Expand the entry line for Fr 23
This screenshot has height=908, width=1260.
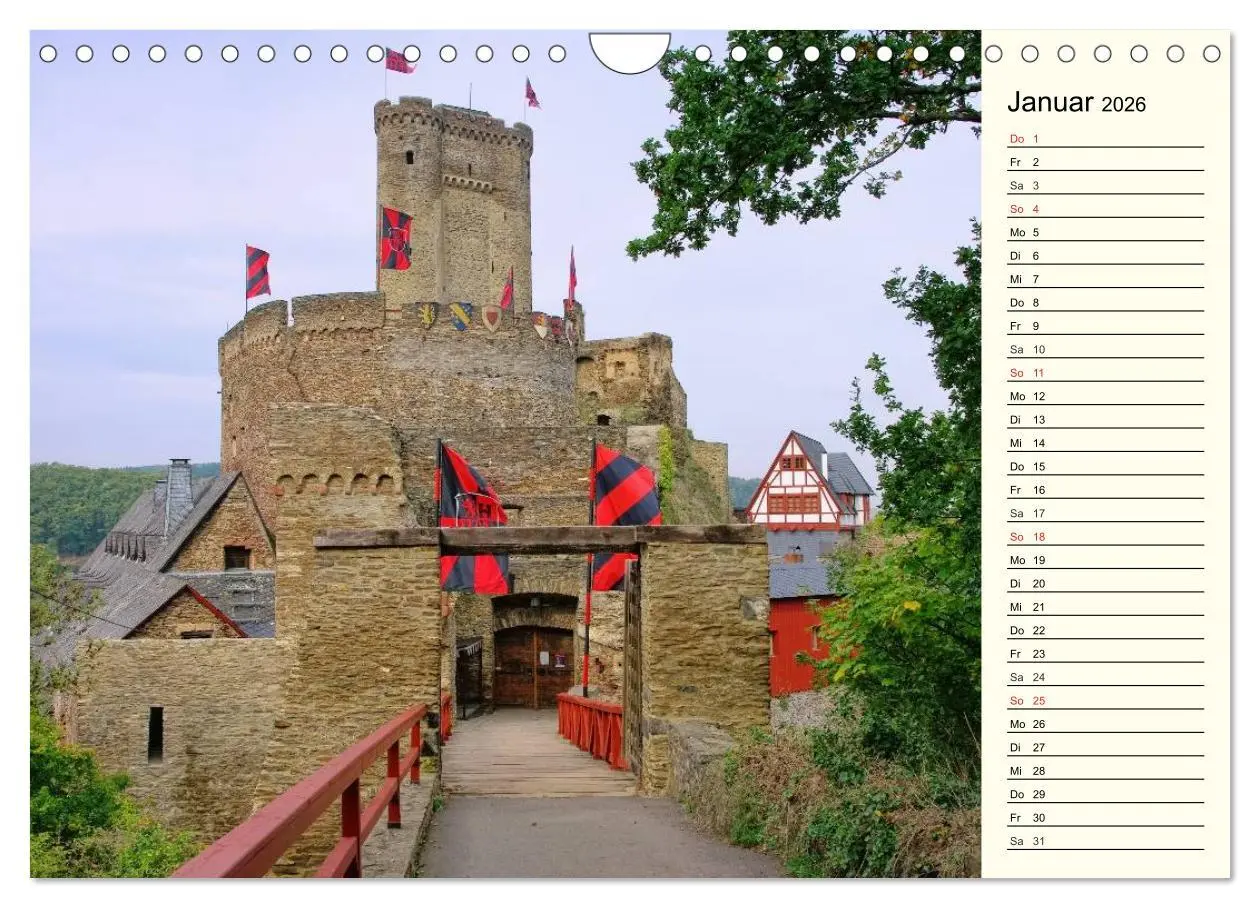coord(1100,654)
